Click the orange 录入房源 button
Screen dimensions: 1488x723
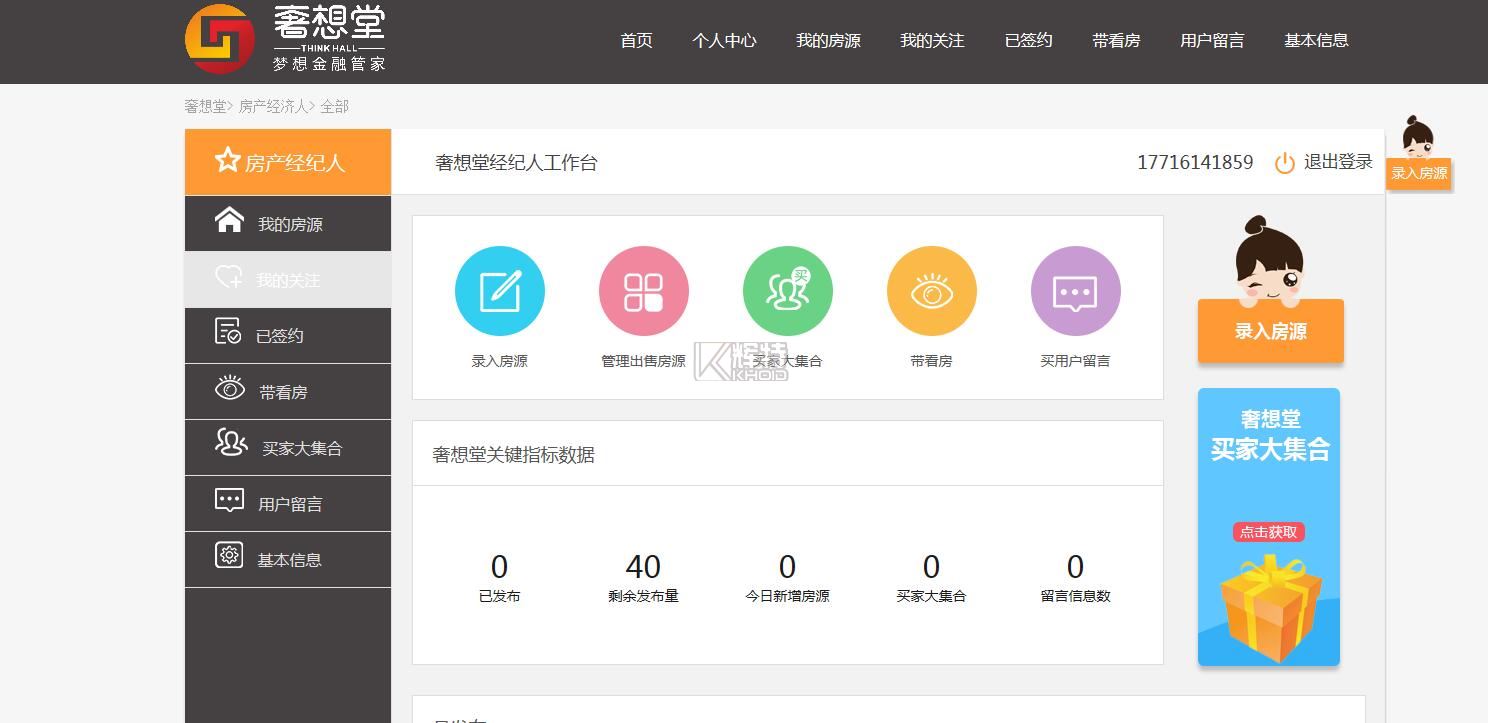coord(1270,331)
